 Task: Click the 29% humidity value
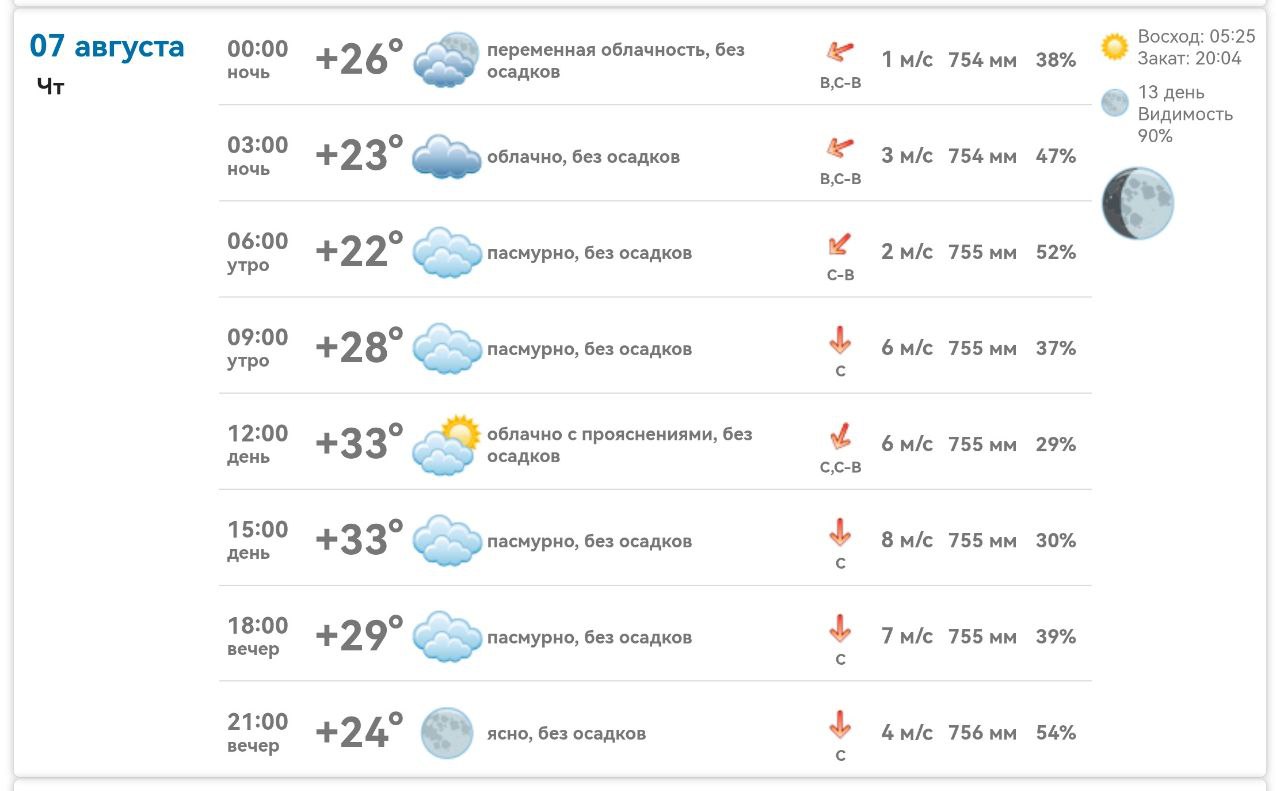(1056, 444)
